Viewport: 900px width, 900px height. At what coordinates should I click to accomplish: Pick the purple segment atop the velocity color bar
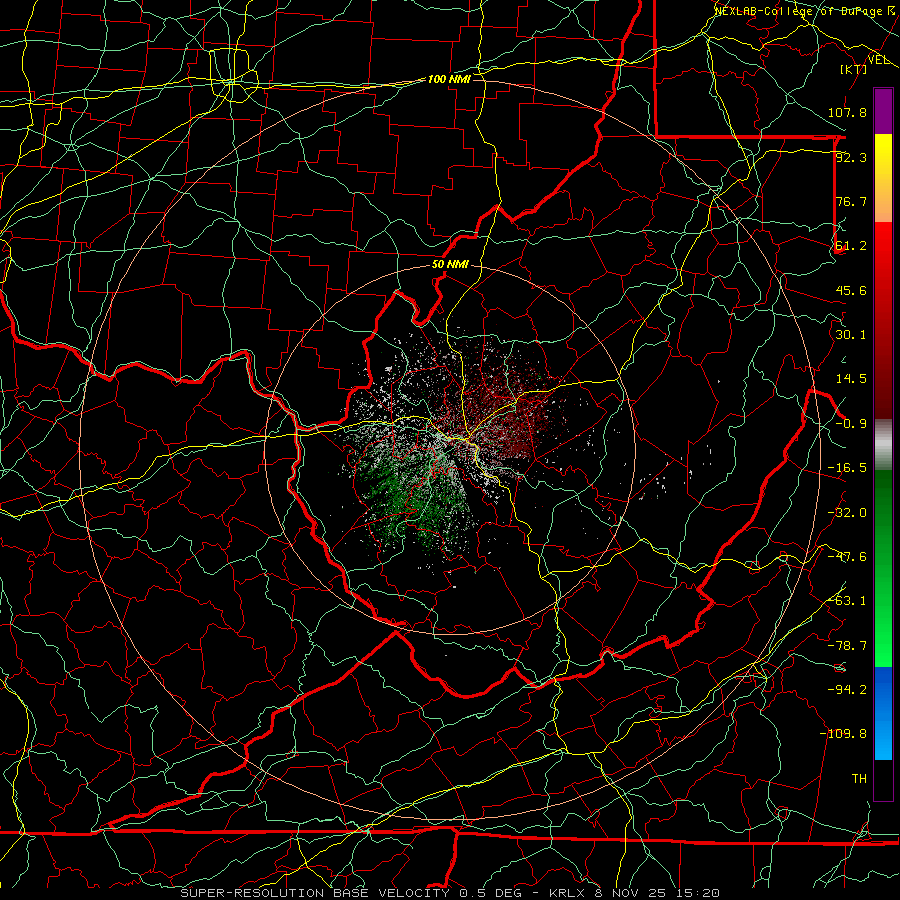(883, 111)
